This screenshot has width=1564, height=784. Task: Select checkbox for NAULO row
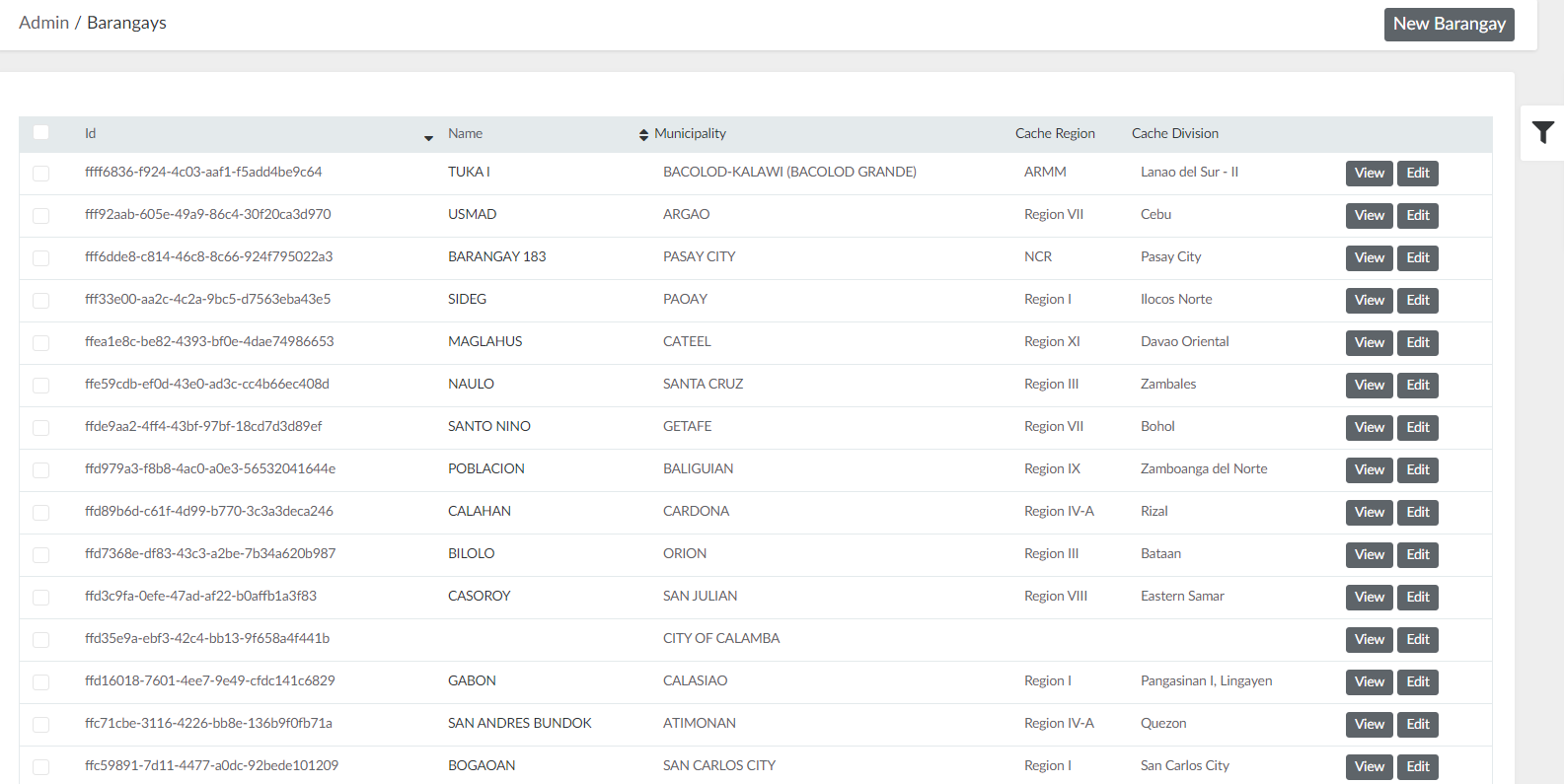click(x=40, y=386)
